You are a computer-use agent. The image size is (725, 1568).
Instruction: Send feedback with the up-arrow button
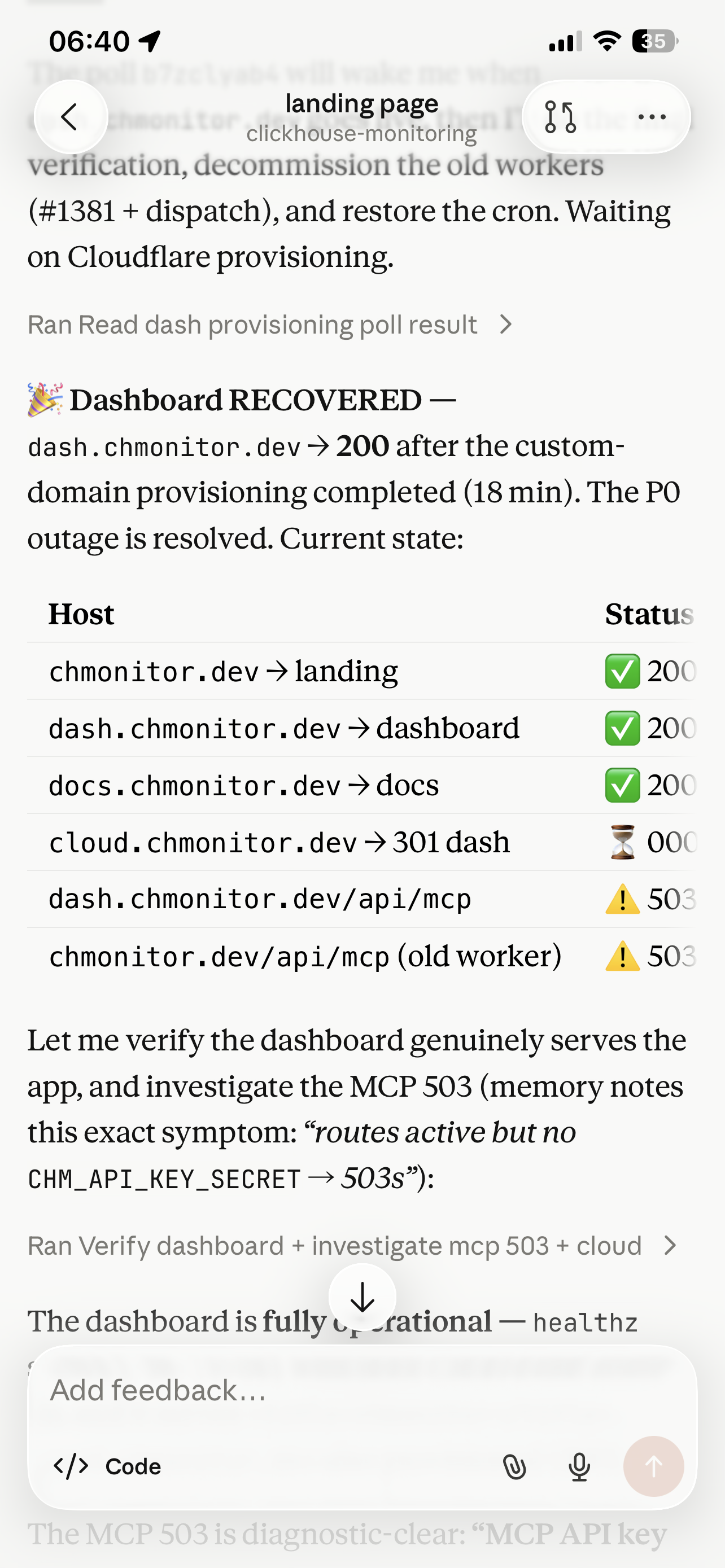(x=653, y=1466)
